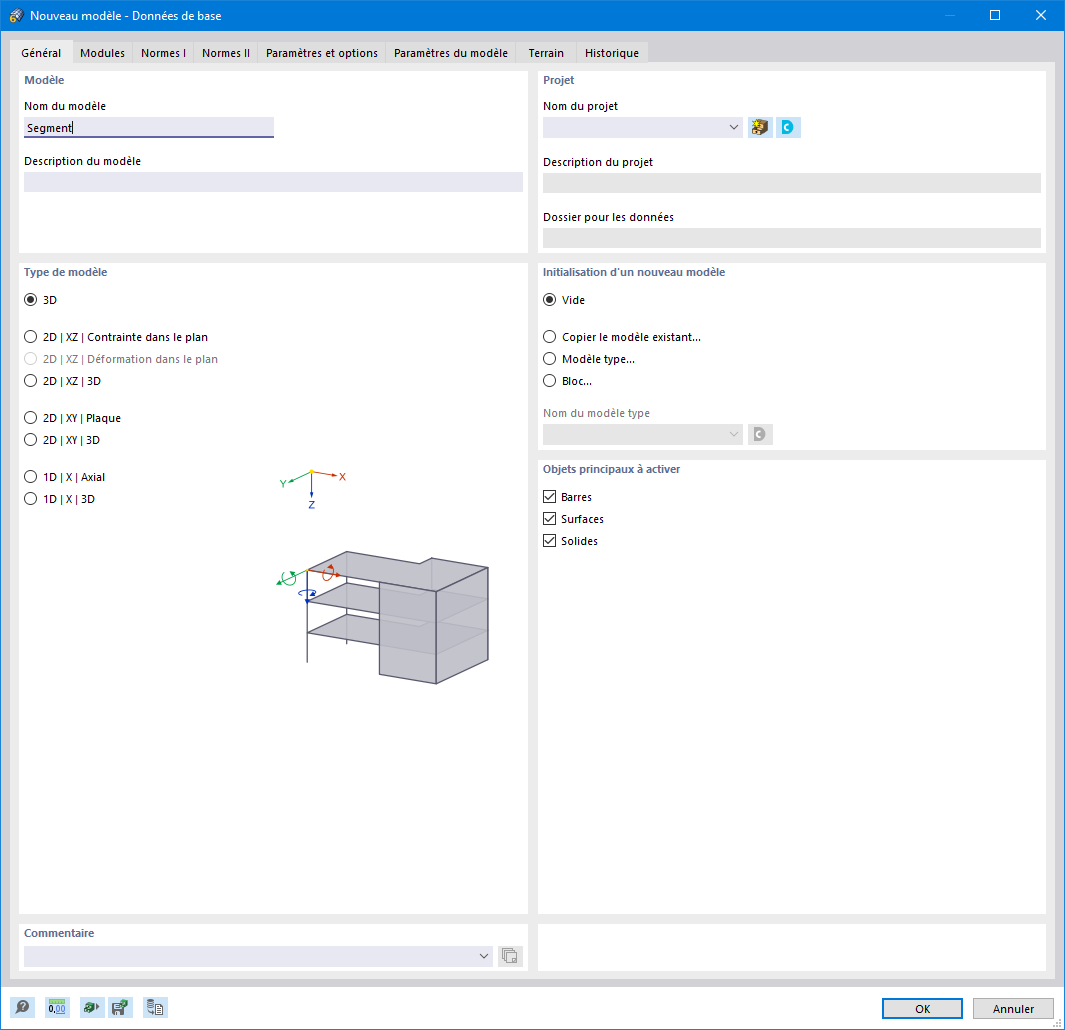The height and width of the screenshot is (1030, 1065).
Task: Switch to the Général tab
Action: 41,52
